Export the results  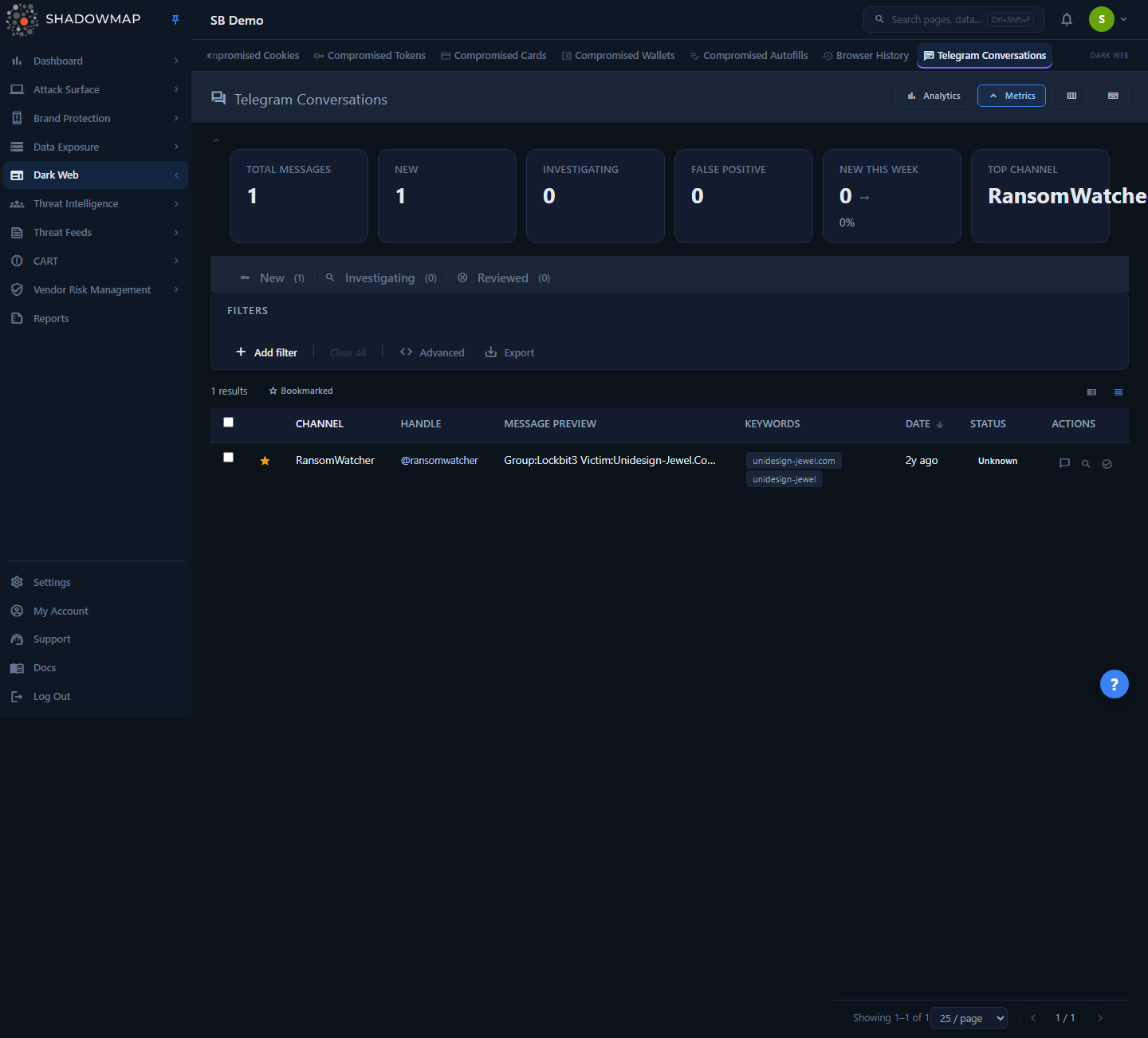510,352
